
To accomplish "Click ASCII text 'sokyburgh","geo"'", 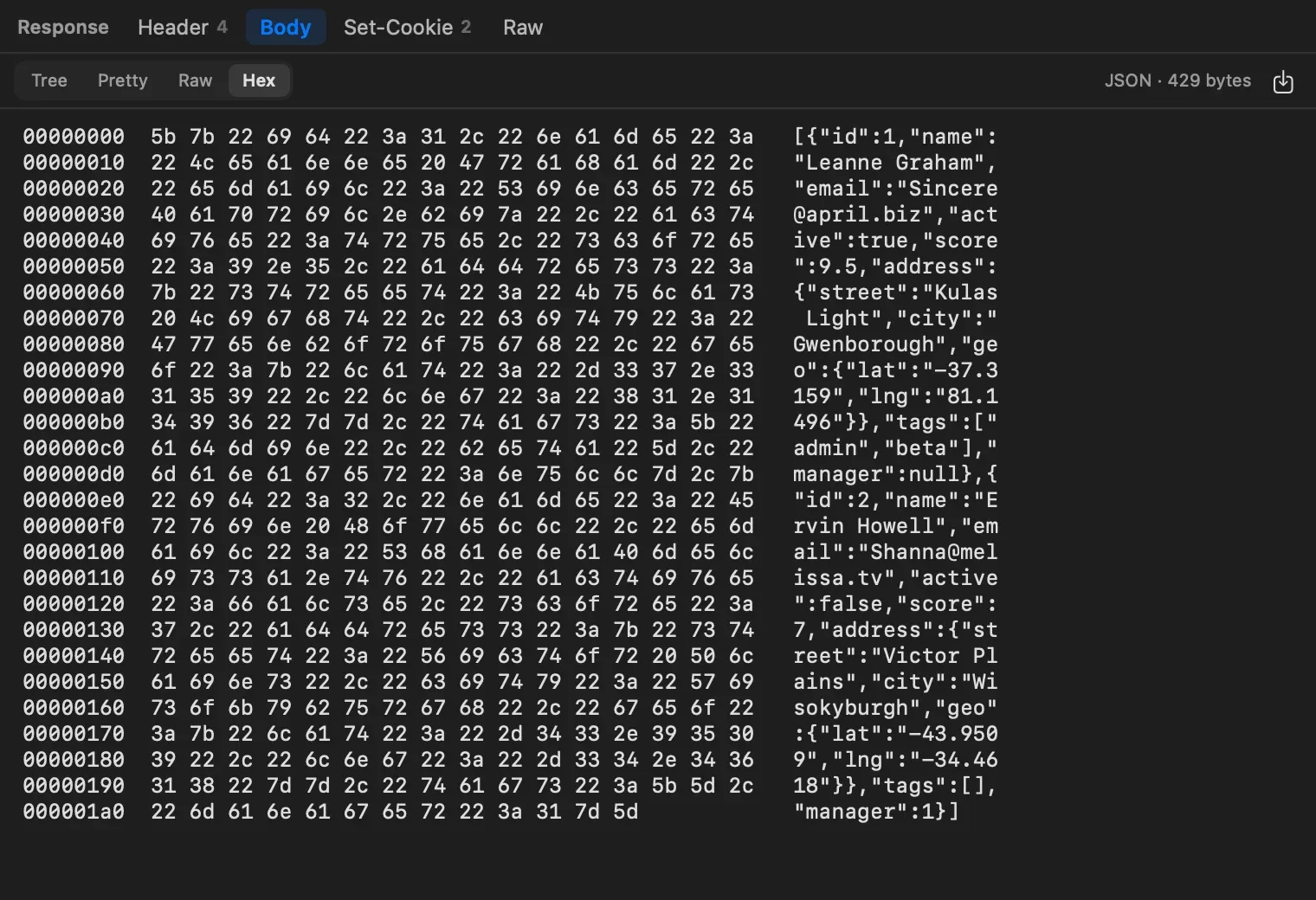I will (x=895, y=708).
